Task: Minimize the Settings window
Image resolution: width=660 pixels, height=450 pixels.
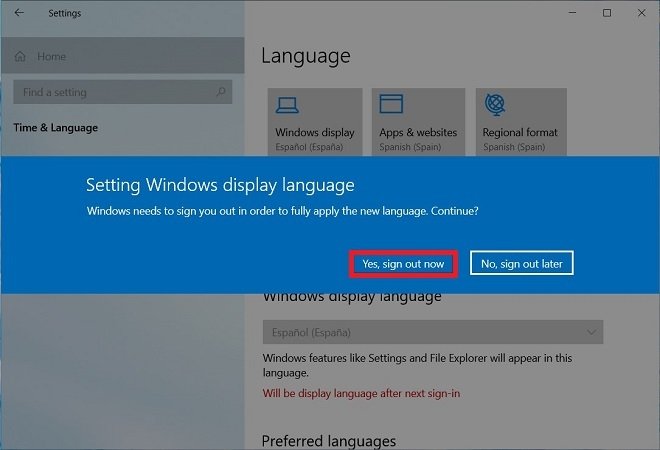Action: click(572, 13)
